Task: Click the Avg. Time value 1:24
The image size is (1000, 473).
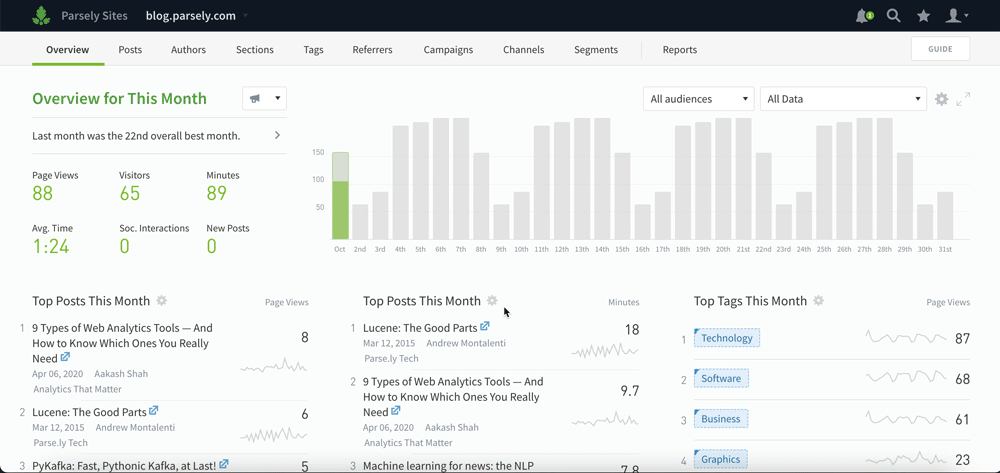Action: 53,246
